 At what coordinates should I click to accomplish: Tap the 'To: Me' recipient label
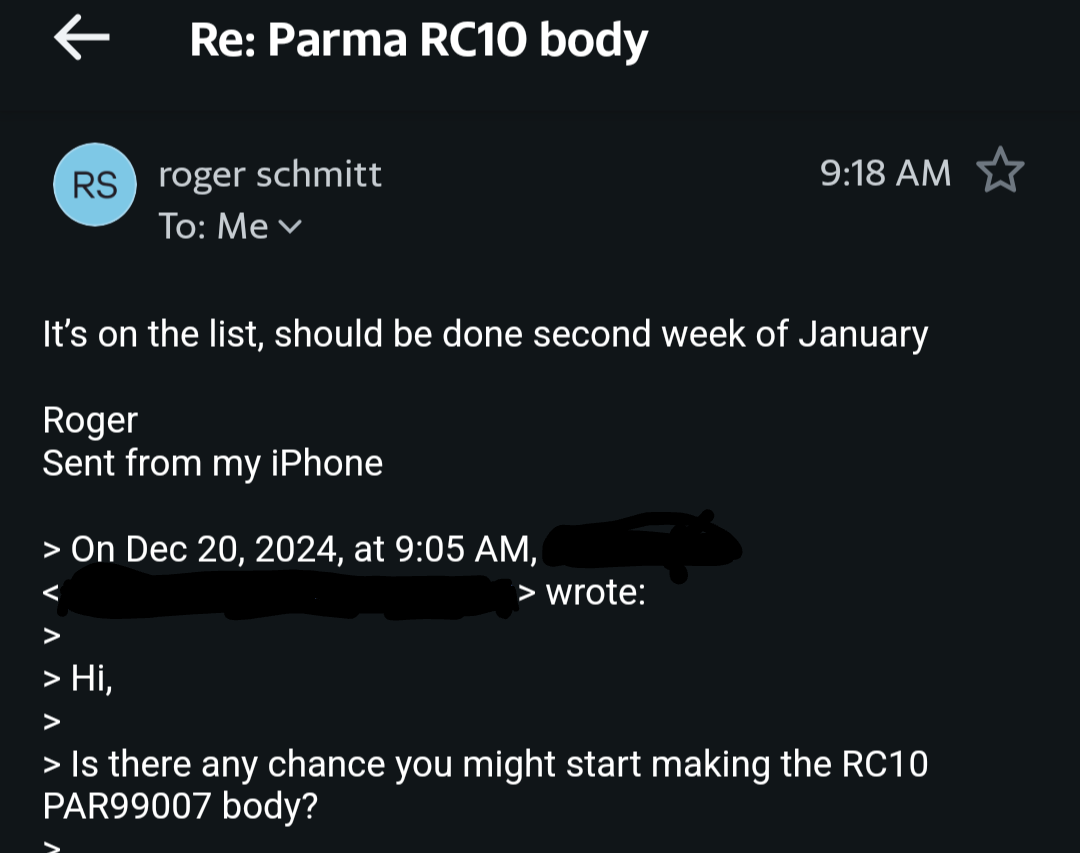pos(214,227)
